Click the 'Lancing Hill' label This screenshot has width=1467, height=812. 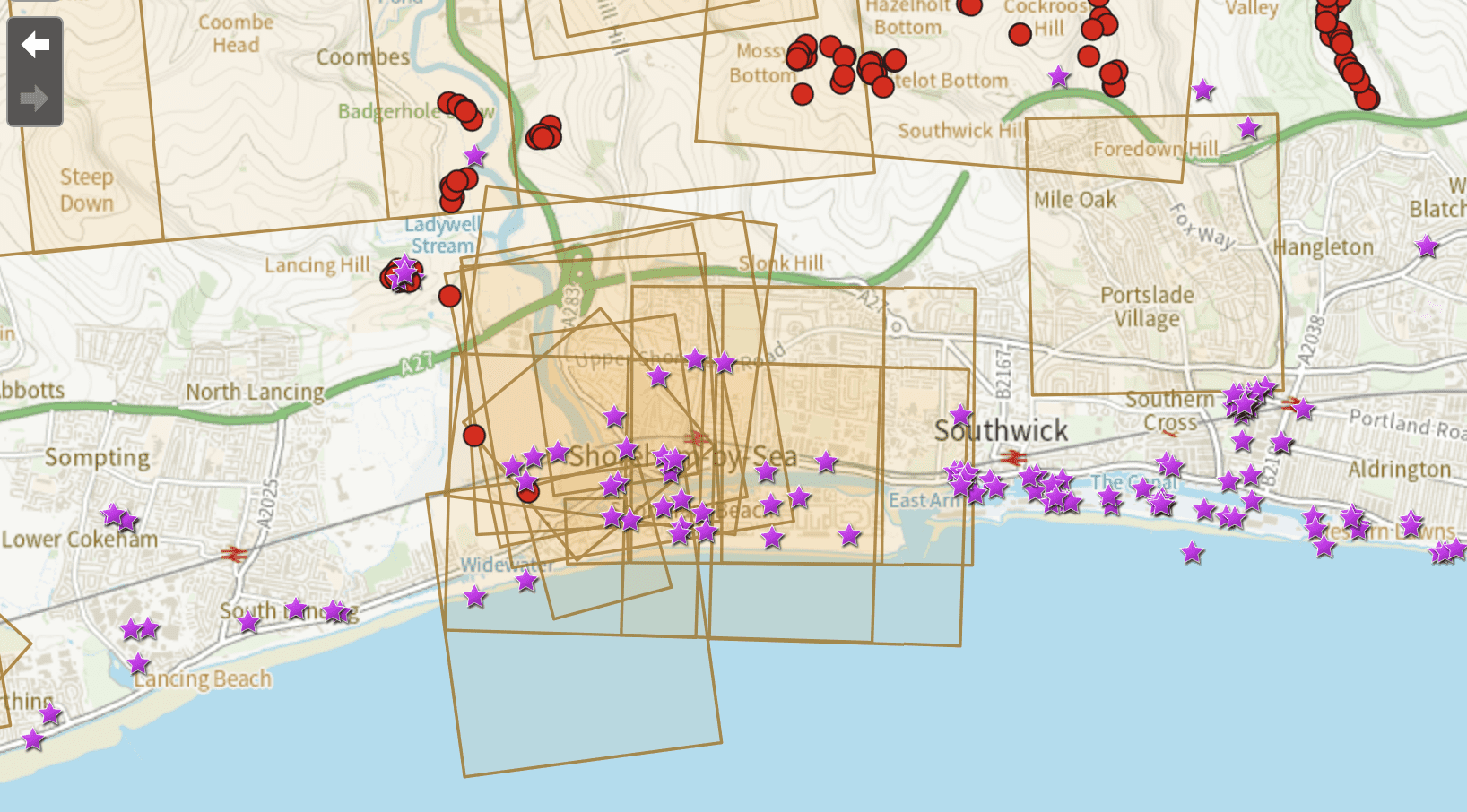pos(317,265)
